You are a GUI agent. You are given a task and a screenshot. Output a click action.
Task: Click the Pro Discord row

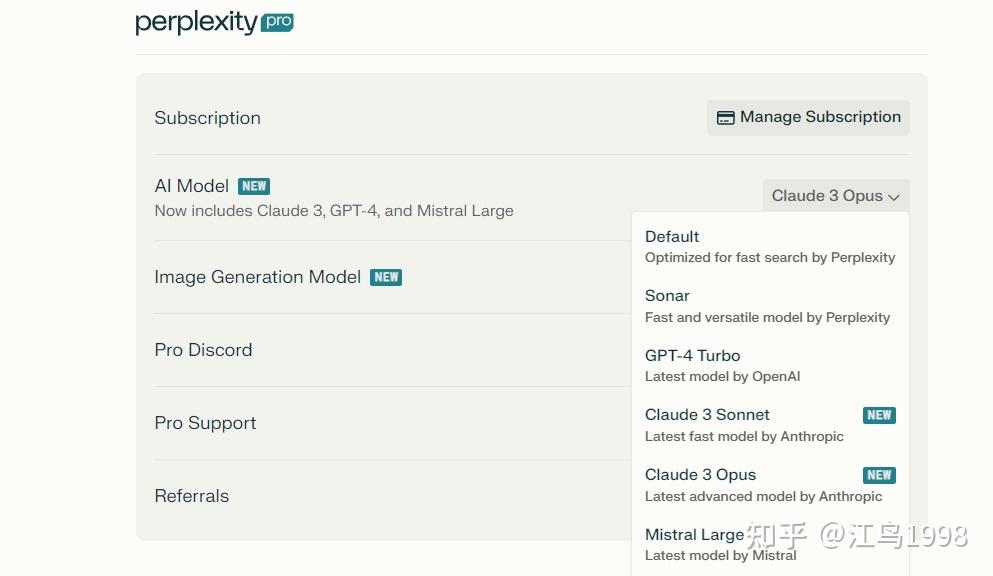click(203, 350)
